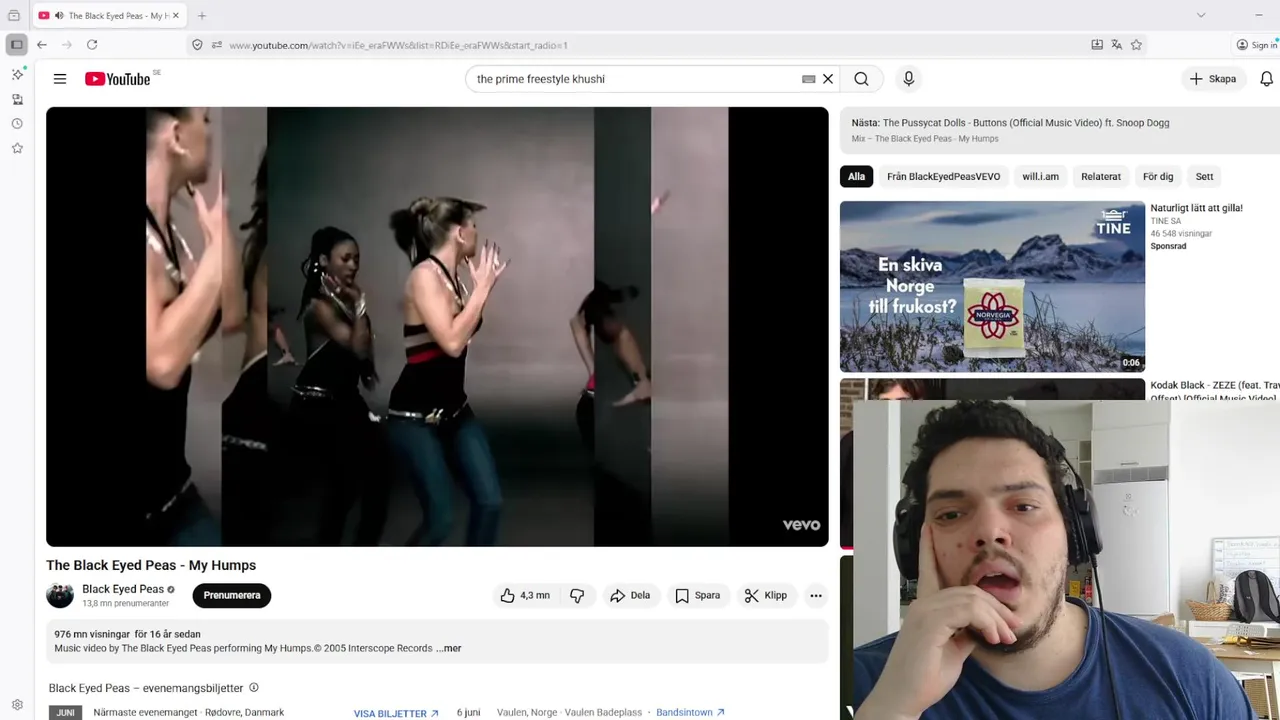Run the search with magnifier button
The height and width of the screenshot is (720, 1280).
pos(861,79)
